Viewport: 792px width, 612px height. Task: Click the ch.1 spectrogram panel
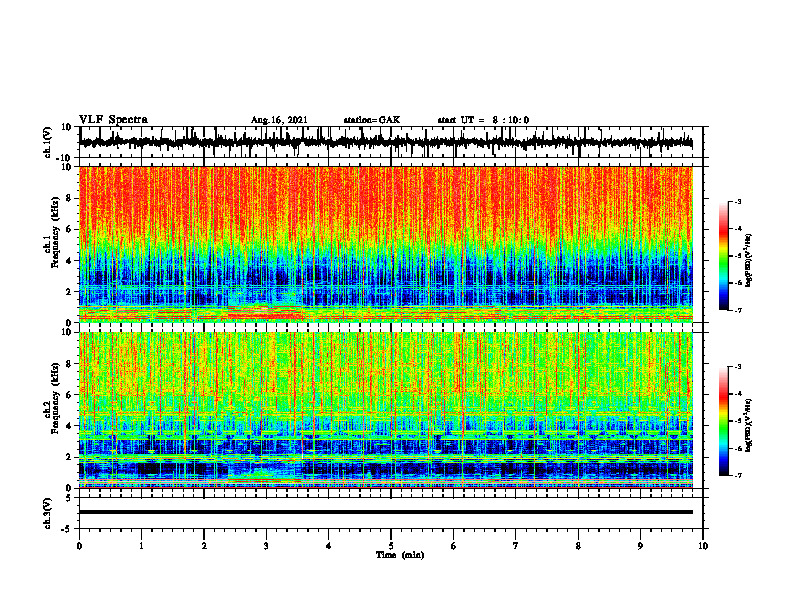pos(385,244)
